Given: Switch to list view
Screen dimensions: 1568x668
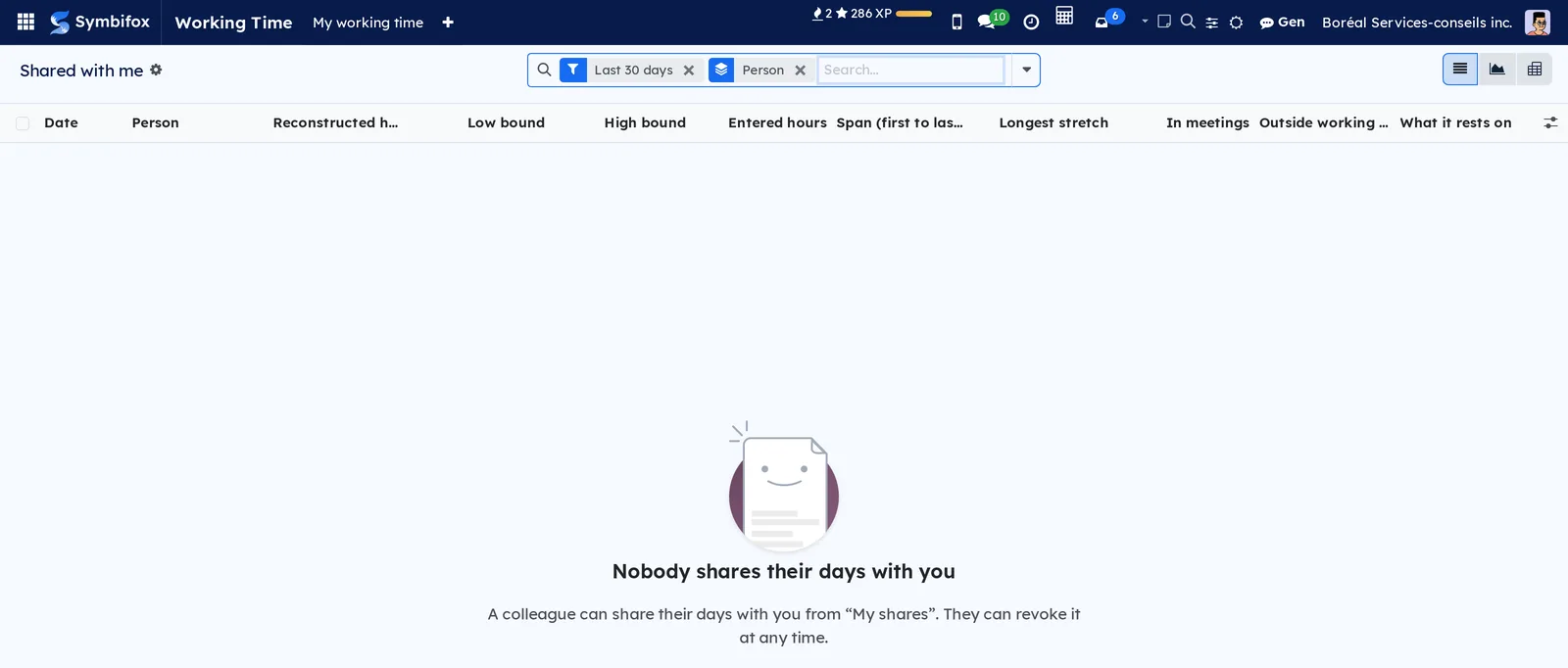Looking at the screenshot, I should 1460,69.
